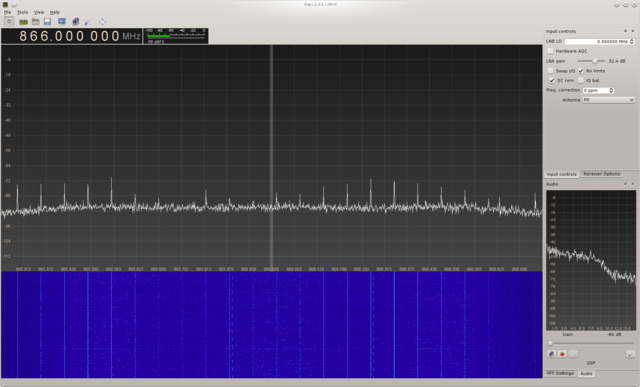Uncheck the No limits checkbox

pos(581,71)
